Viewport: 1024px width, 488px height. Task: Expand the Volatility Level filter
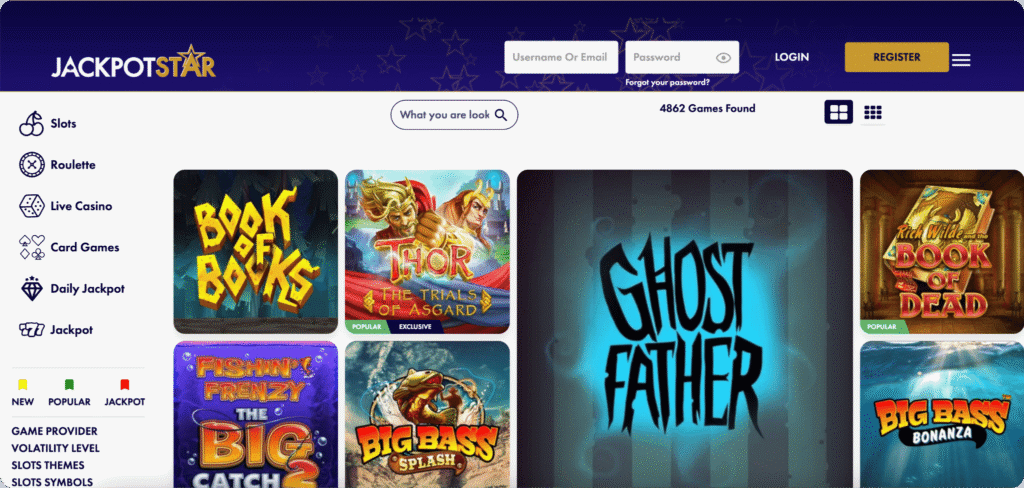pyautogui.click(x=55, y=448)
